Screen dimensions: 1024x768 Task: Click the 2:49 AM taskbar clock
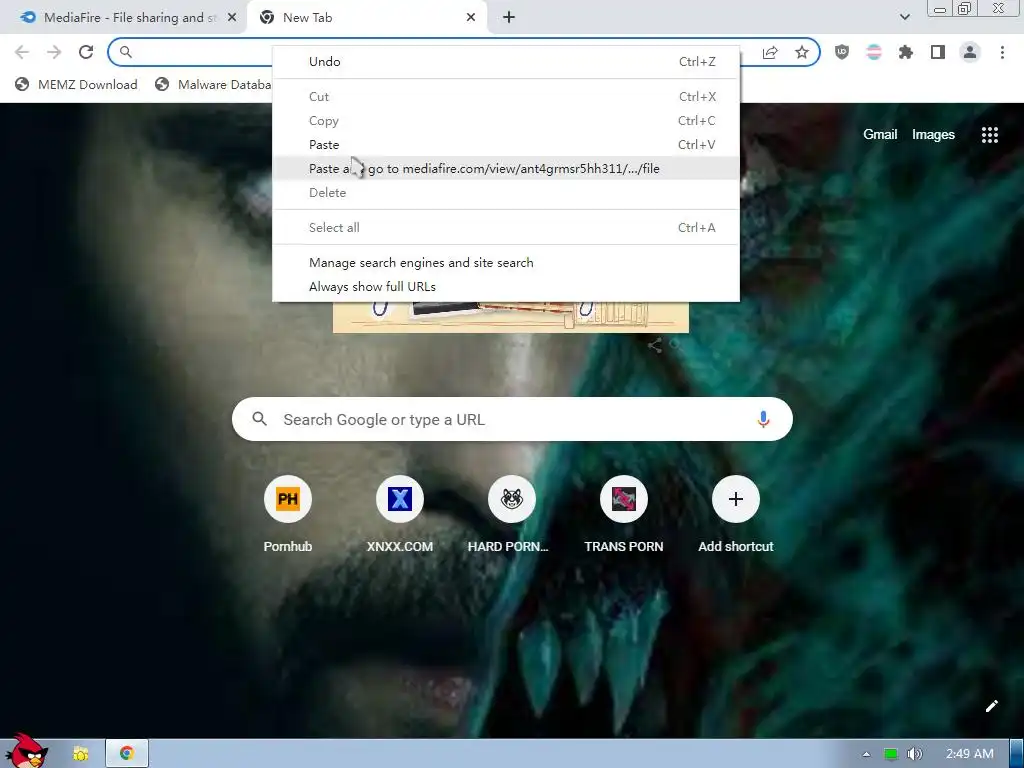(x=969, y=754)
